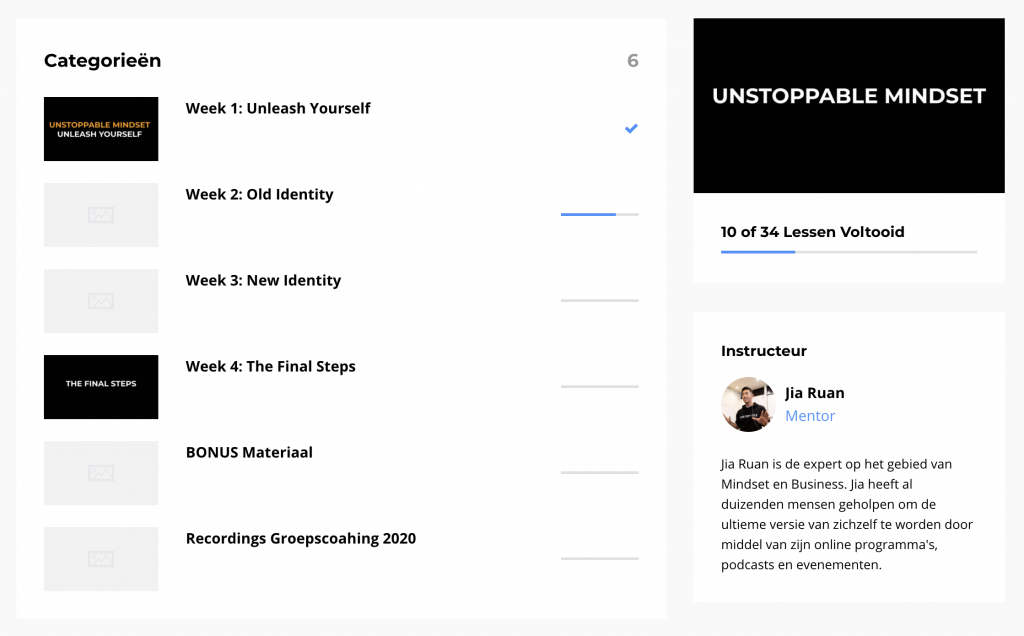The width and height of the screenshot is (1024, 636).
Task: Click the Week 4: The Final Steps progress bar
Action: tap(600, 387)
